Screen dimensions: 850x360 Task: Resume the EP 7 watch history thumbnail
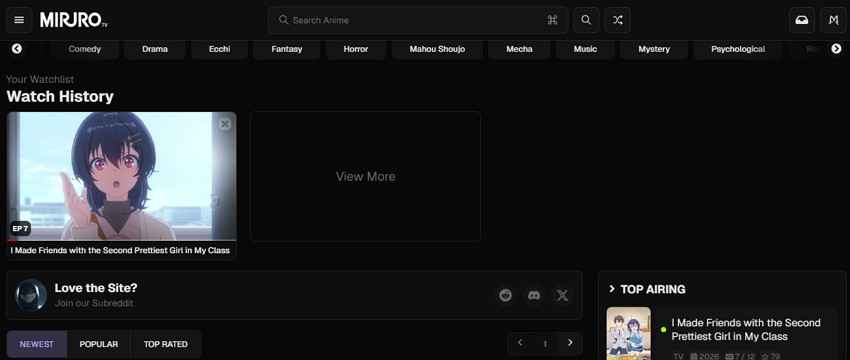[121, 176]
